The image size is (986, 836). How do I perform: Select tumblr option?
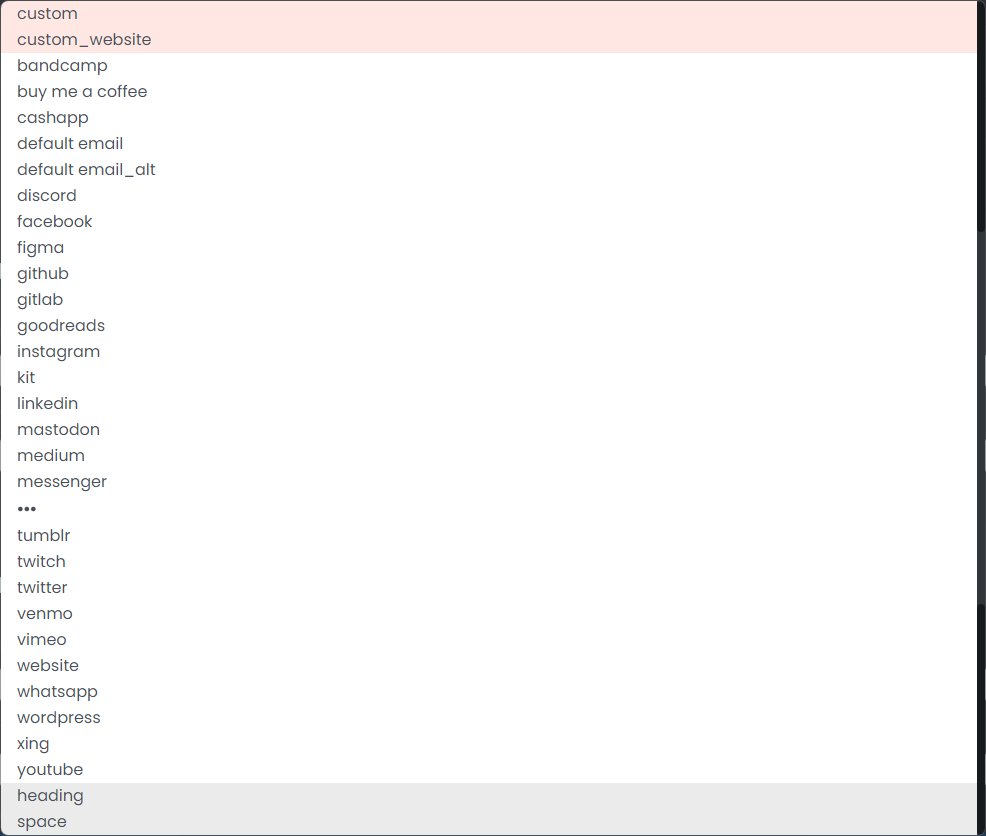pyautogui.click(x=489, y=535)
